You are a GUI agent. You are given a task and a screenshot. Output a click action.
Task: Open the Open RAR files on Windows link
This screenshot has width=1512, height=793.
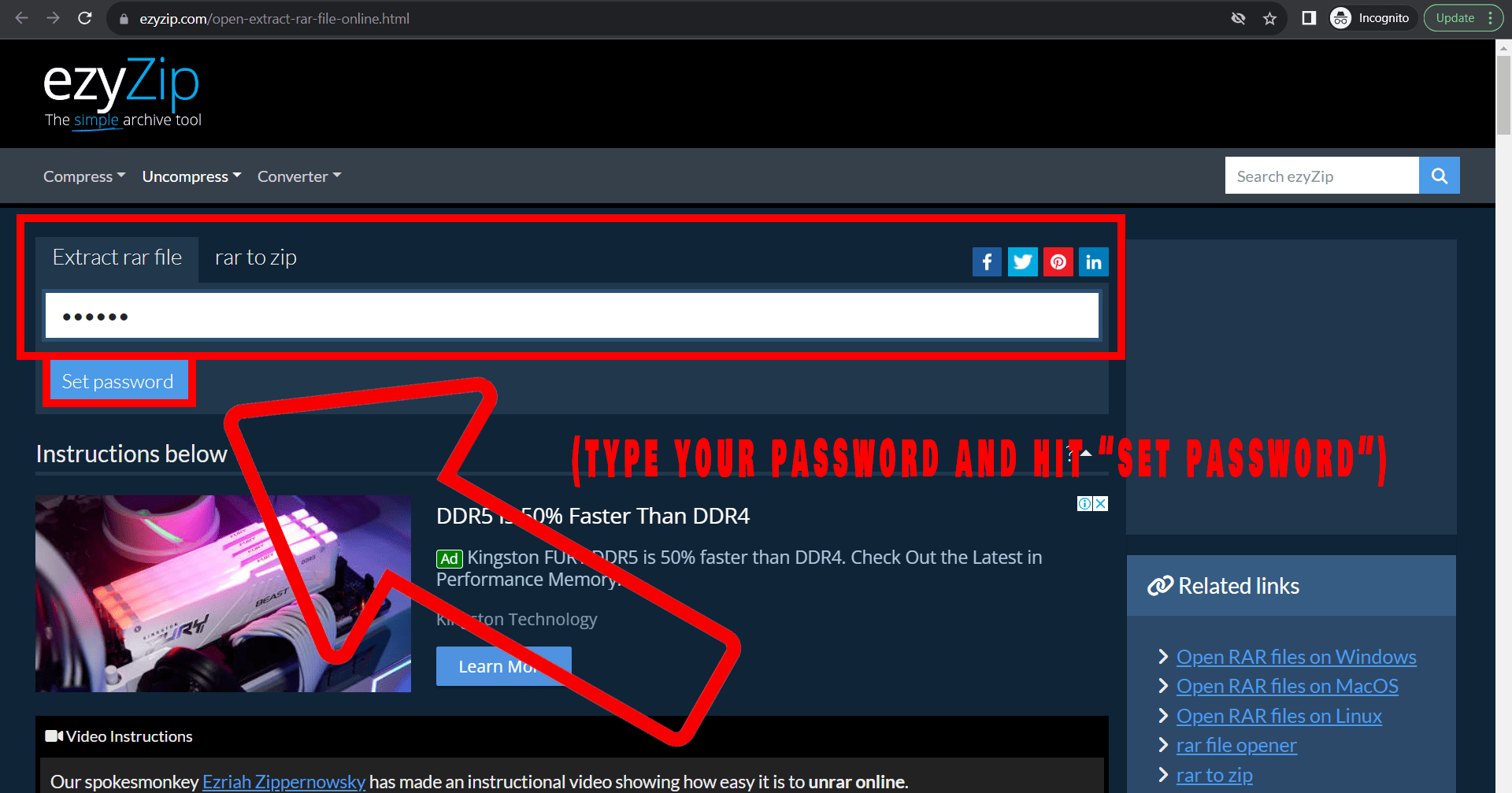coord(1295,656)
